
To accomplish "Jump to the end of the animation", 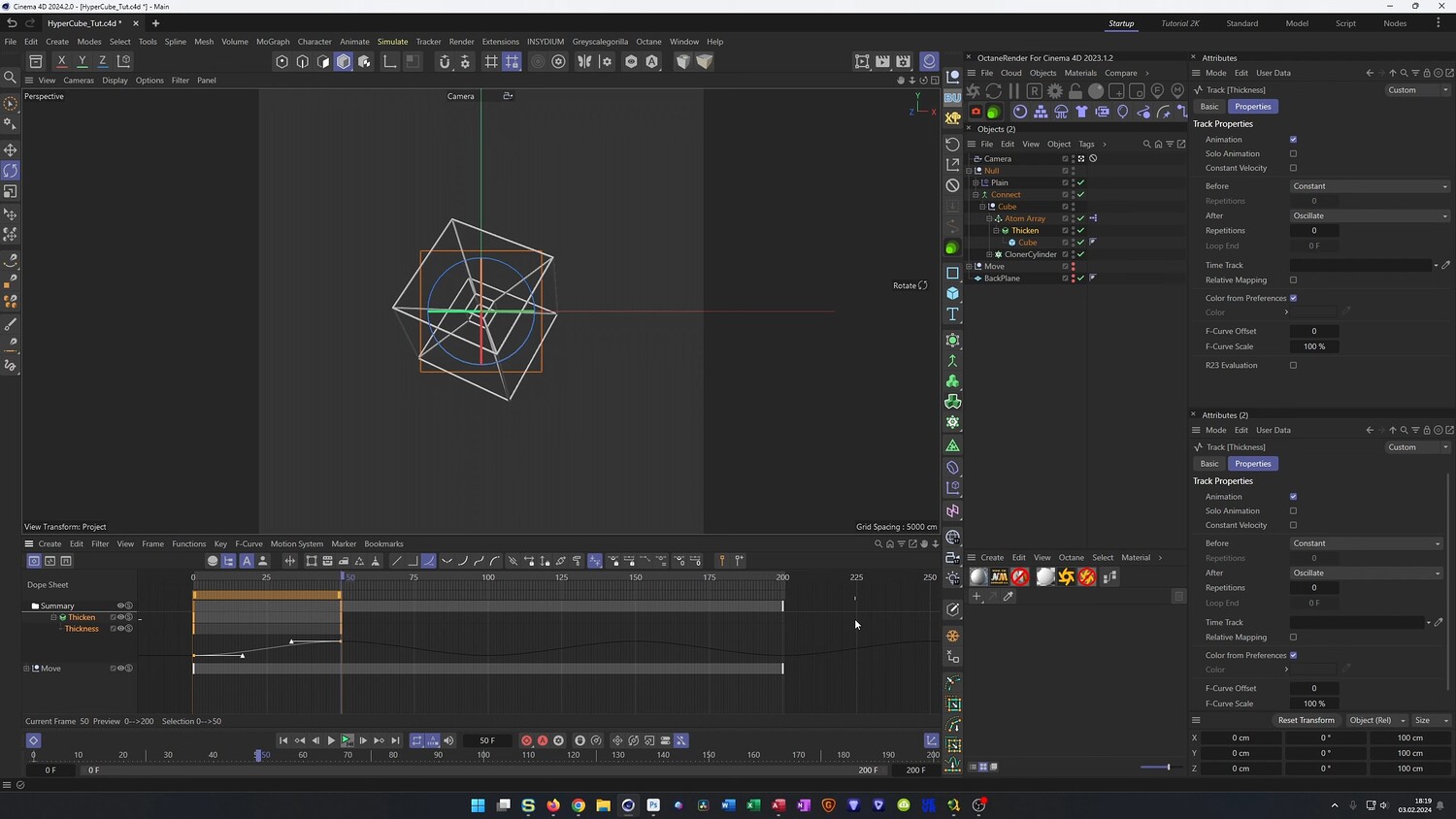I will tap(395, 740).
